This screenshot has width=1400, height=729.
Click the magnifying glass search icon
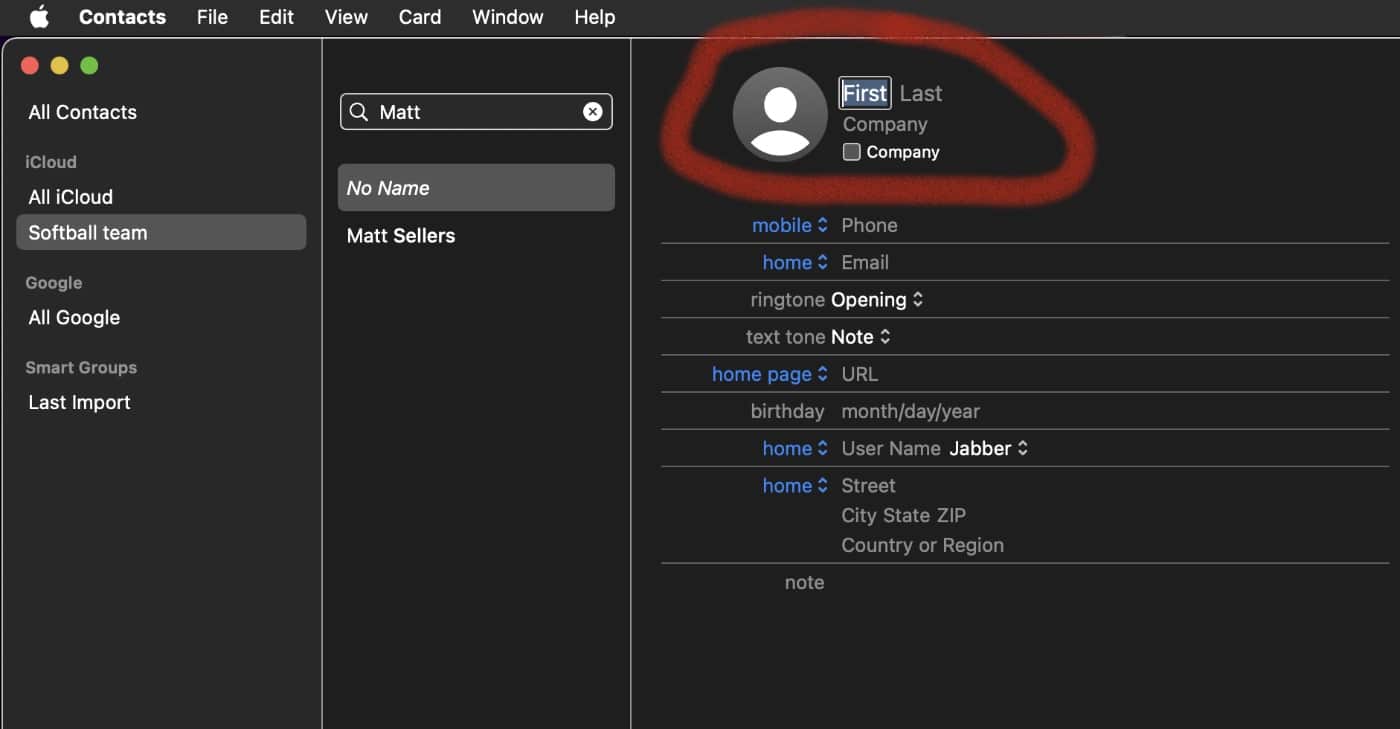pyautogui.click(x=359, y=112)
